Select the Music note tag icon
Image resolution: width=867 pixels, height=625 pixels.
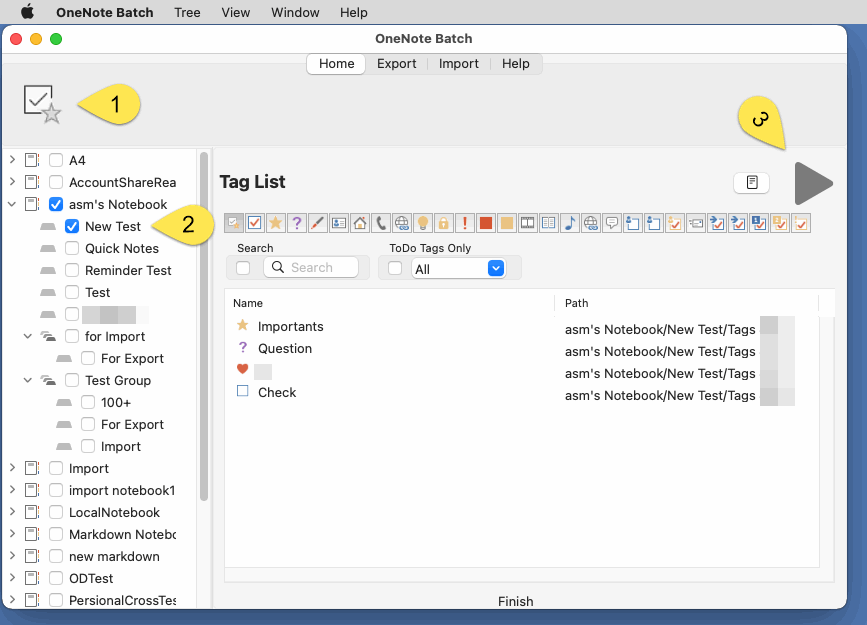pyautogui.click(x=570, y=223)
